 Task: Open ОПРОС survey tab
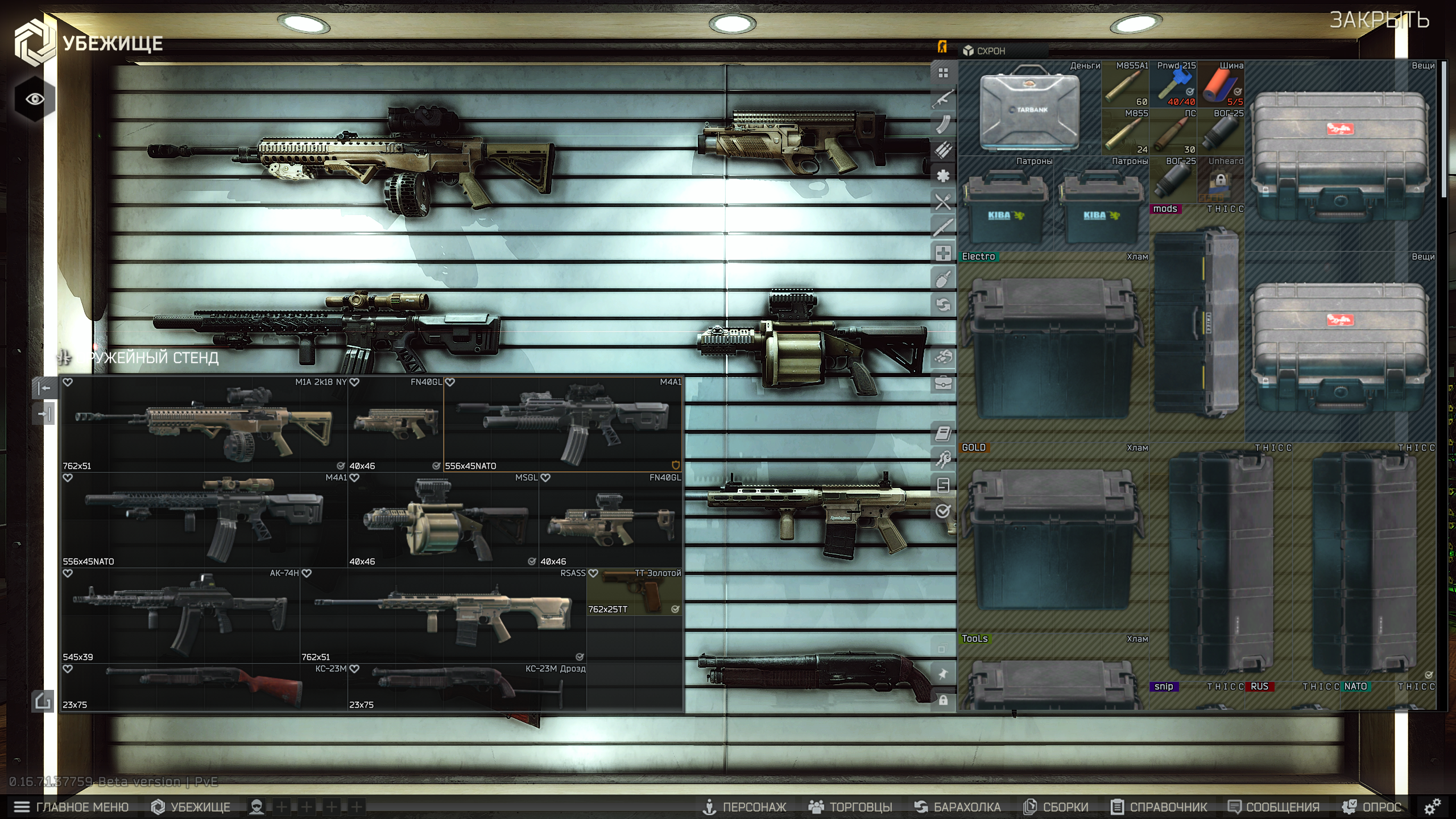tap(1371, 806)
